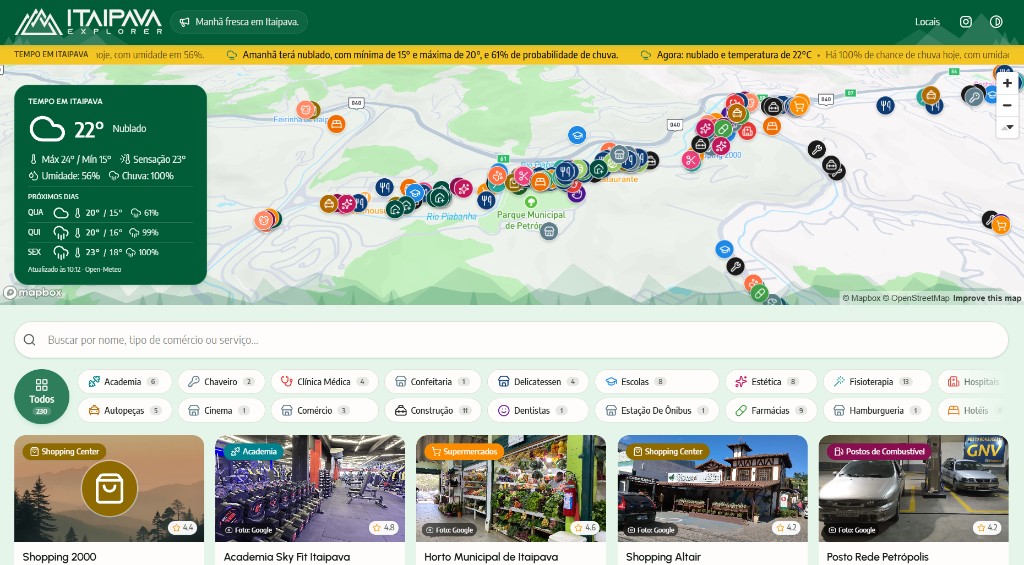The image size is (1024, 565).
Task: Open the OpenStreetMap attribution link
Action: pyautogui.click(x=916, y=298)
